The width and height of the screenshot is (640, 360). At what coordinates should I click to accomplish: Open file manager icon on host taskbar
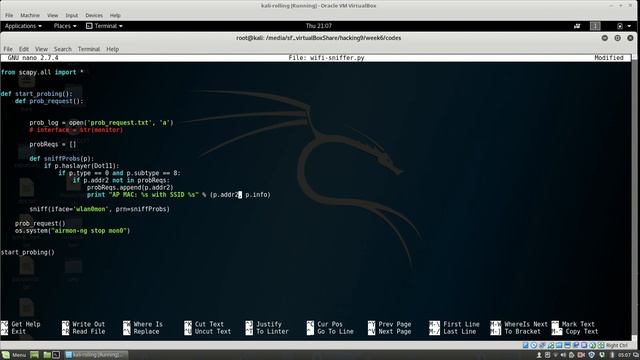point(47,355)
